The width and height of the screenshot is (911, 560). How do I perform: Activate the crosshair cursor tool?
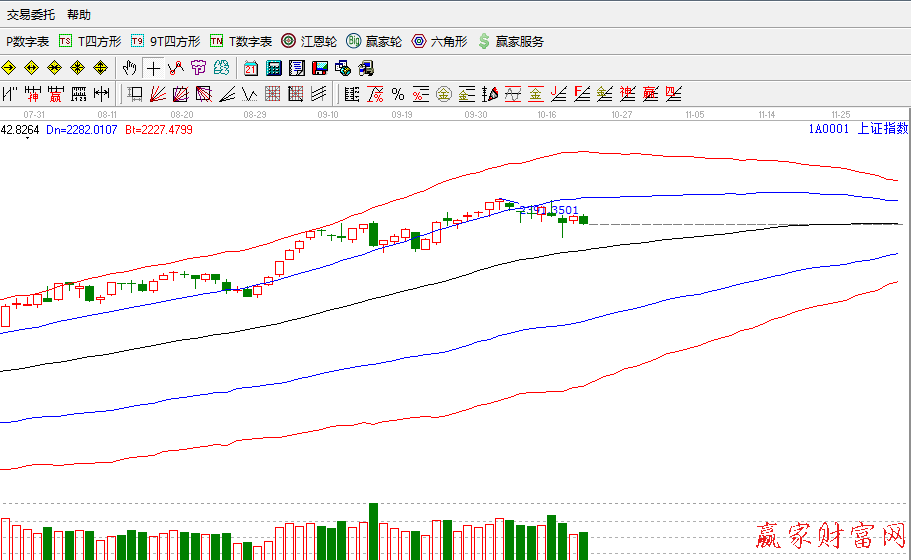coord(152,68)
